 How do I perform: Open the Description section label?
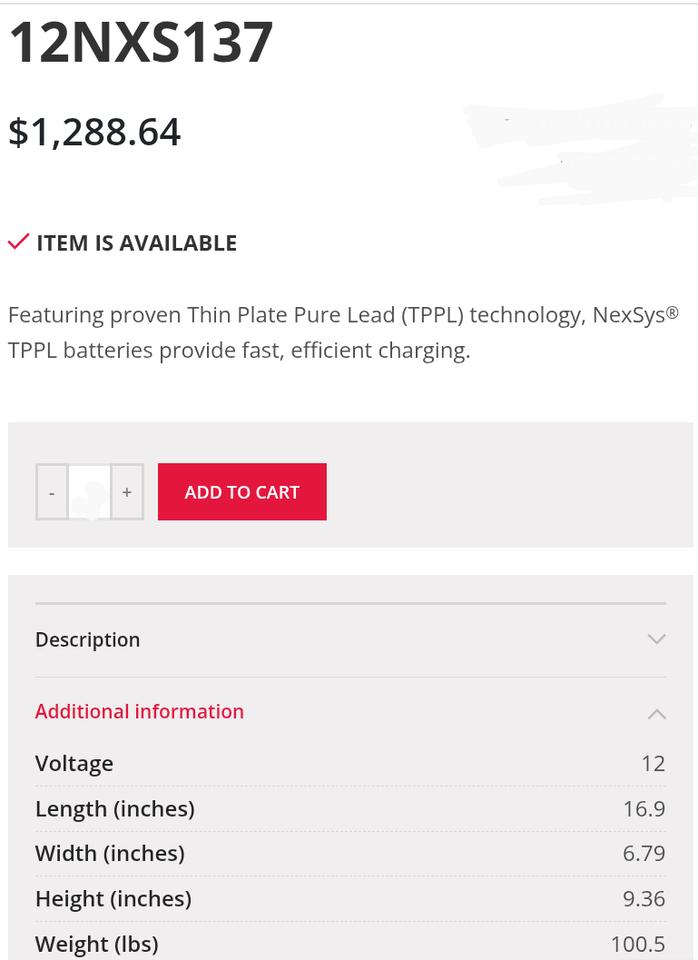point(88,640)
